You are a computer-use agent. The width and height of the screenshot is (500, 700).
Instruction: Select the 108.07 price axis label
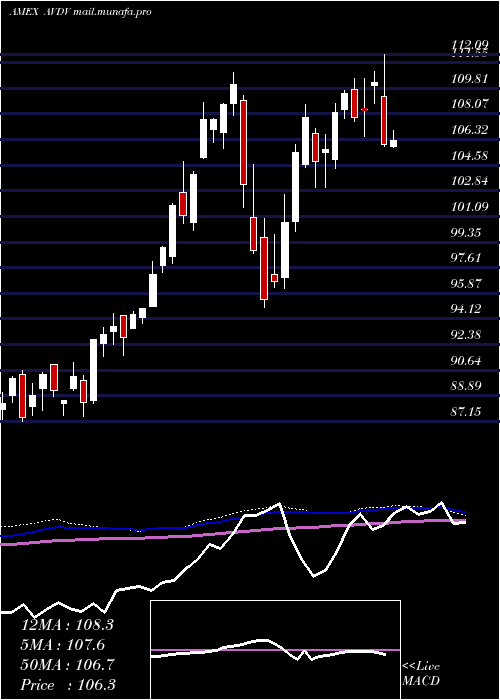pyautogui.click(x=469, y=104)
